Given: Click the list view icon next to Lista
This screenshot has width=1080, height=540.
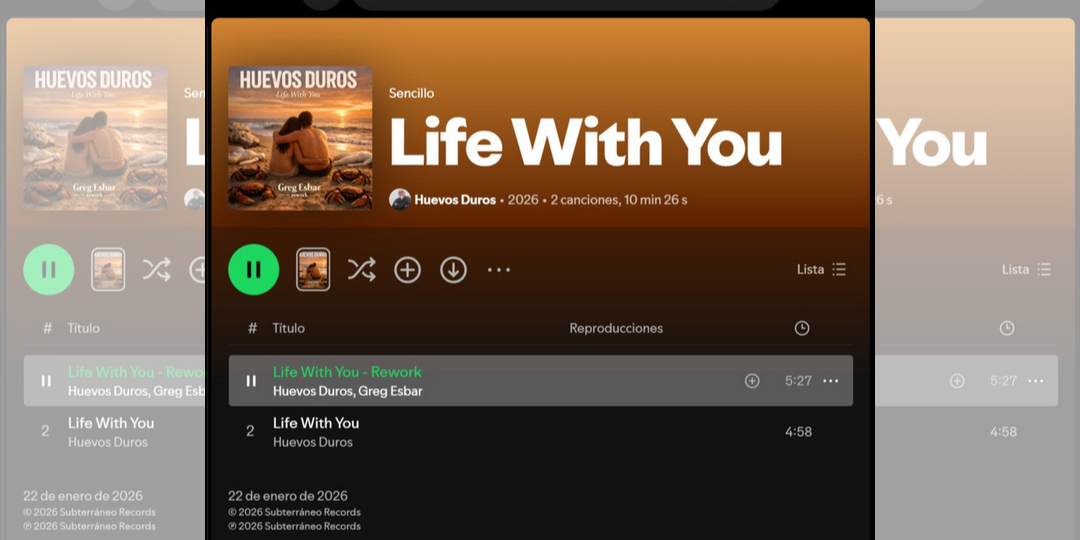Looking at the screenshot, I should click(x=839, y=269).
